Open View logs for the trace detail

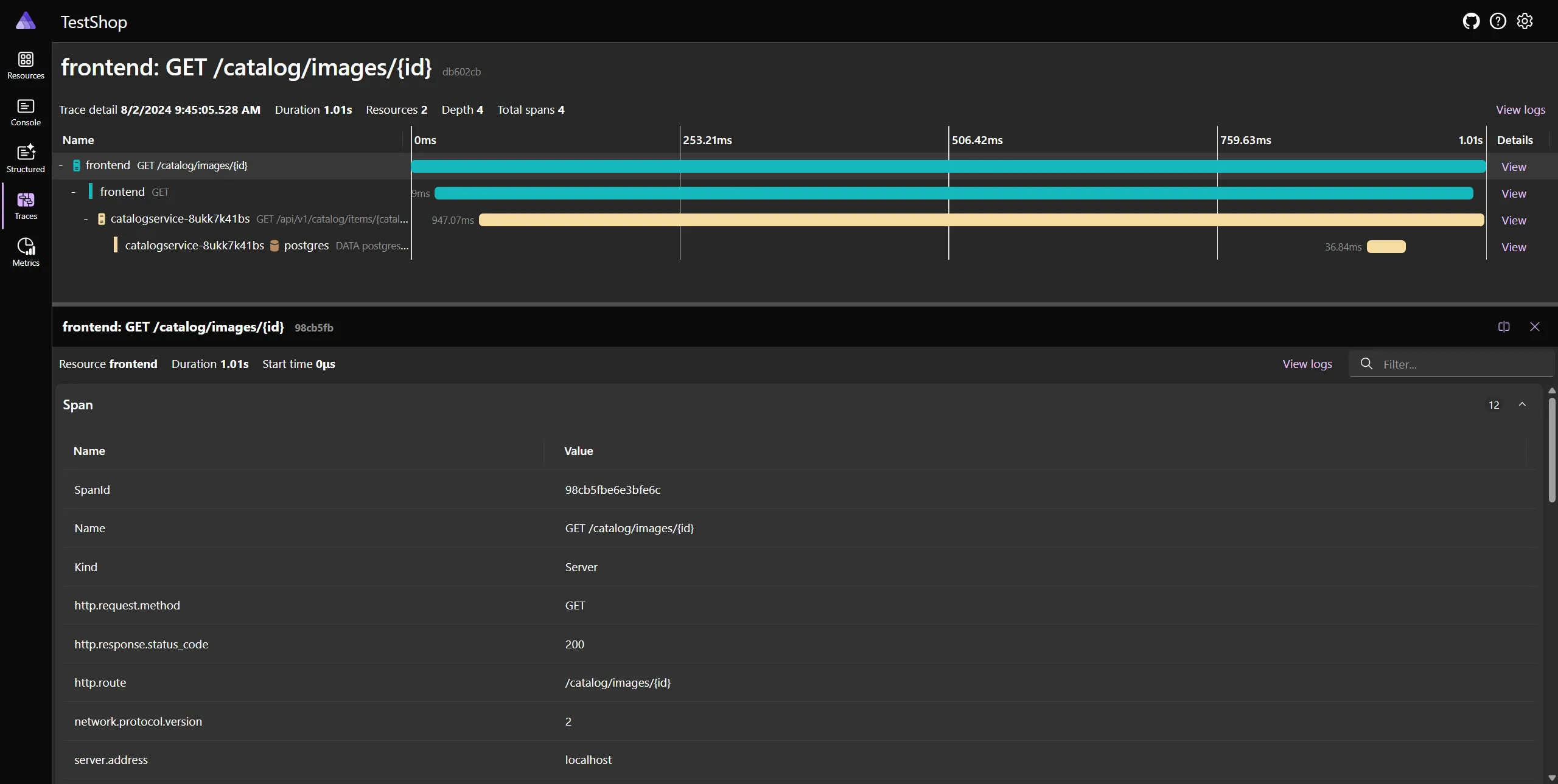click(1520, 109)
